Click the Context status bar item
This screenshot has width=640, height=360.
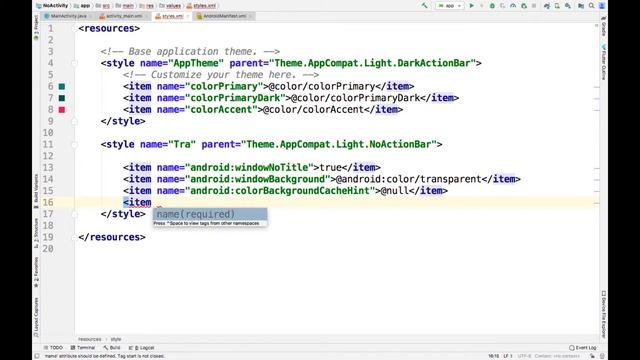click(x=557, y=356)
